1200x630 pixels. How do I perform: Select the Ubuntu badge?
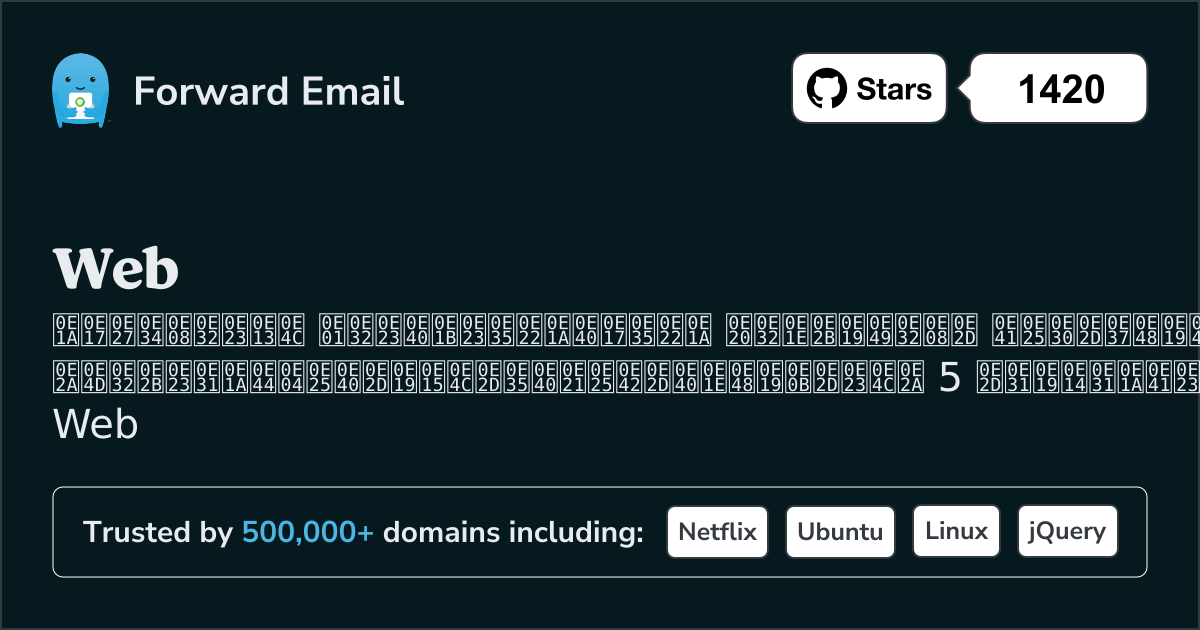840,531
